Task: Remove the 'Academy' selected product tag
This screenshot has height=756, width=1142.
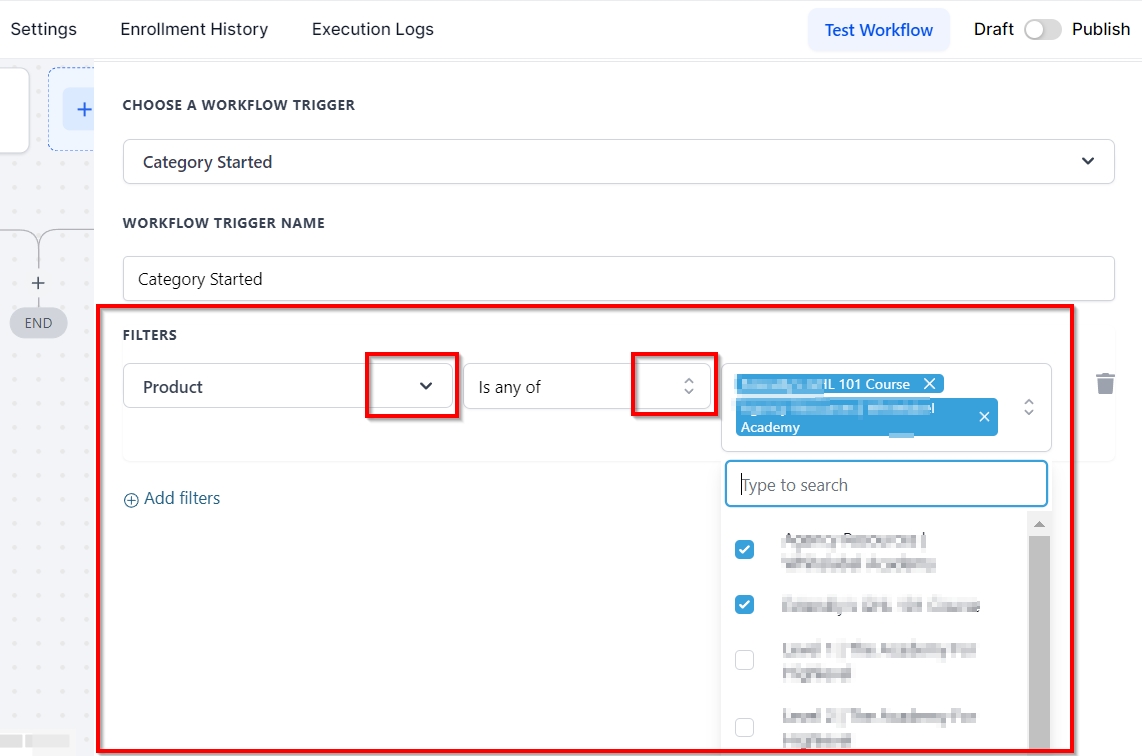Action: 983,417
